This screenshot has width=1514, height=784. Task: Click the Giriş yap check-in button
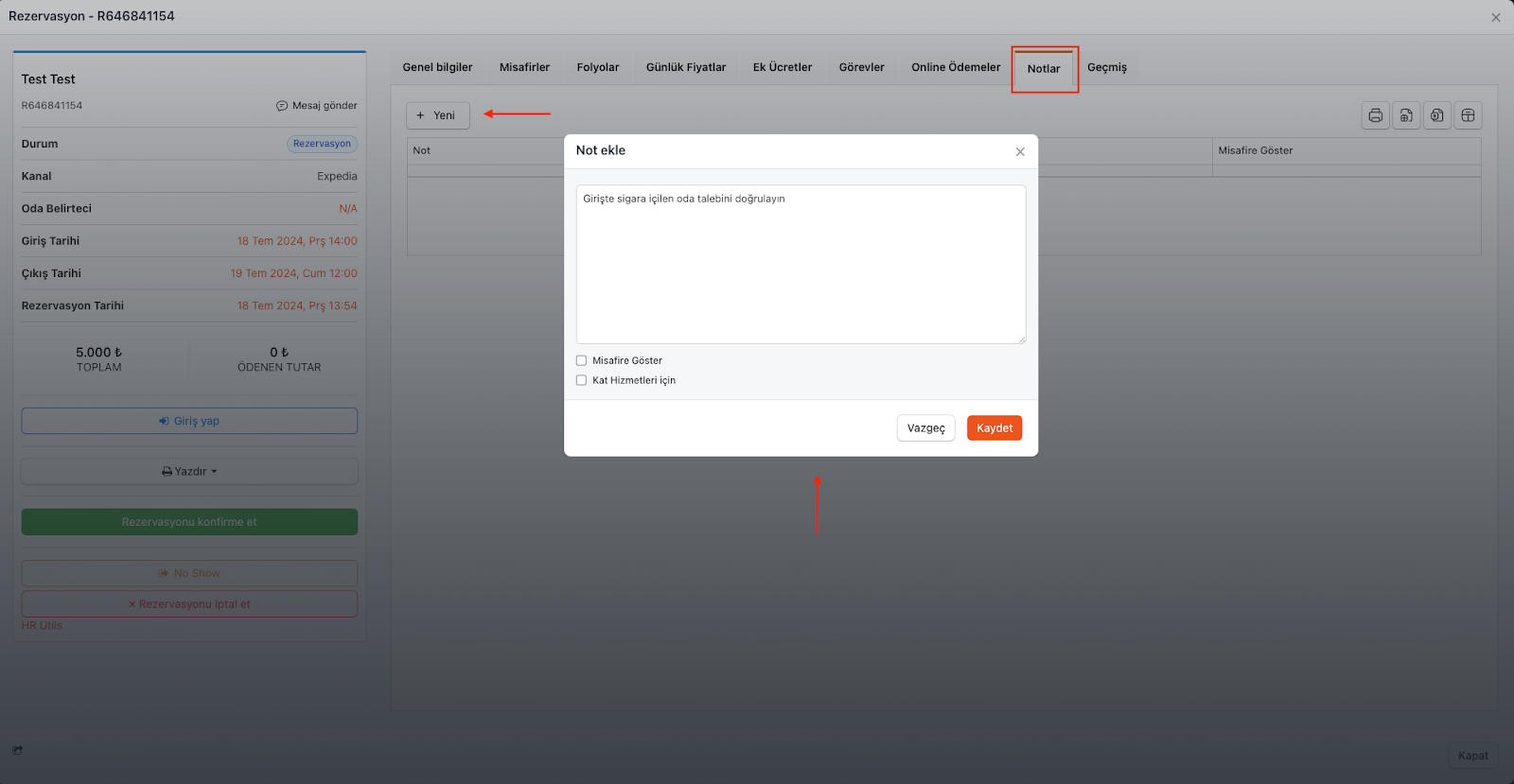point(189,421)
